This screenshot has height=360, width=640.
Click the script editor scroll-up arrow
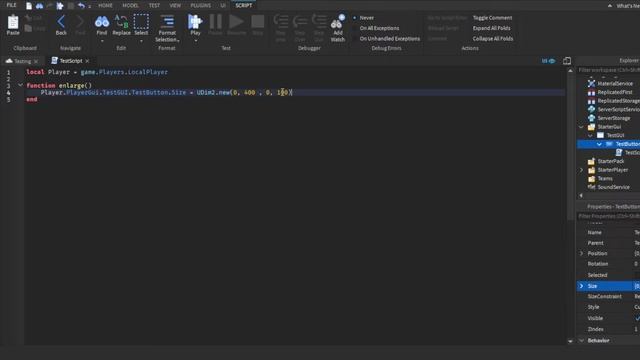570,71
